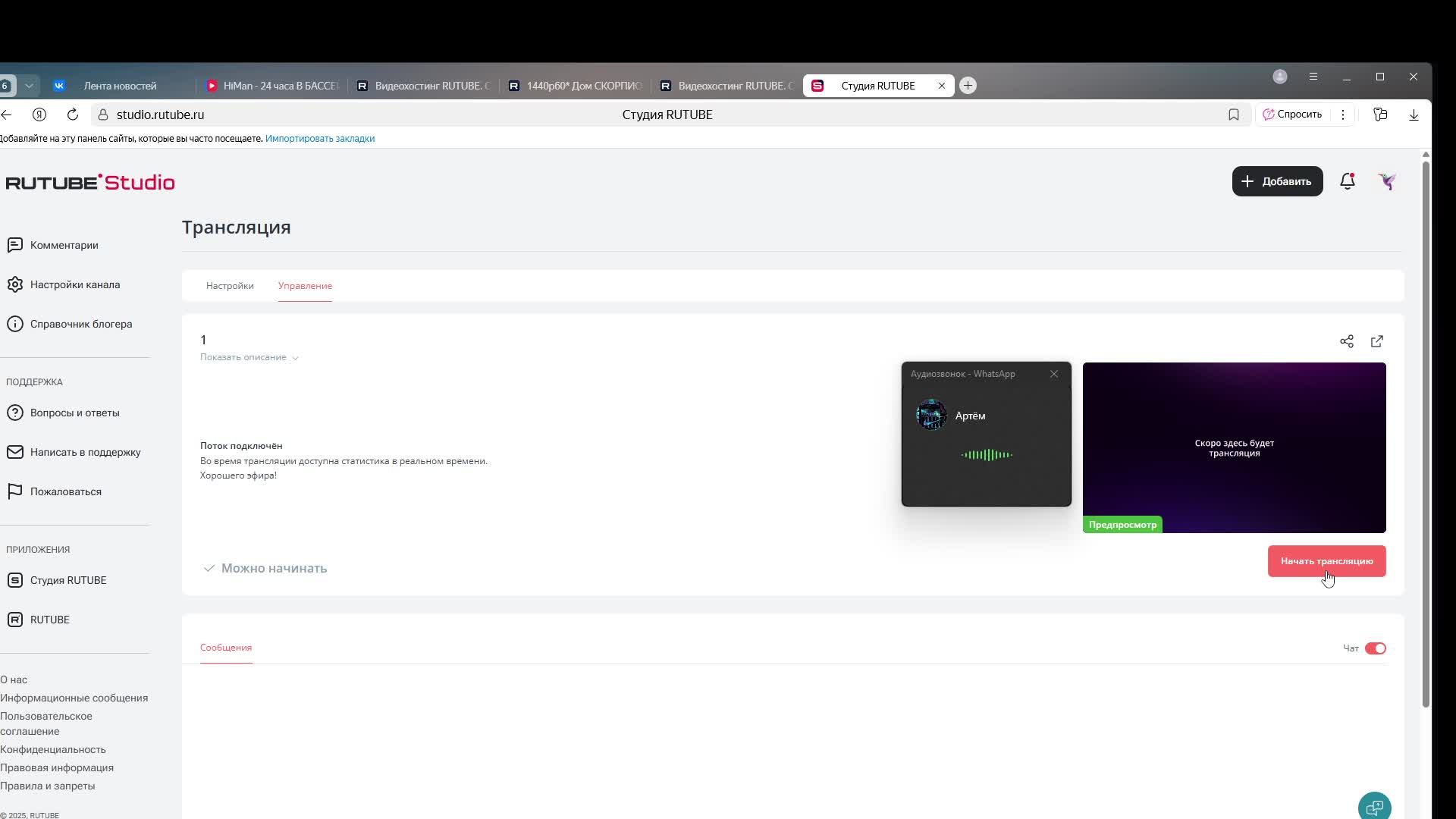1456x819 pixels.
Task: Open the RUTUBE app link in sidebar
Action: (39, 620)
